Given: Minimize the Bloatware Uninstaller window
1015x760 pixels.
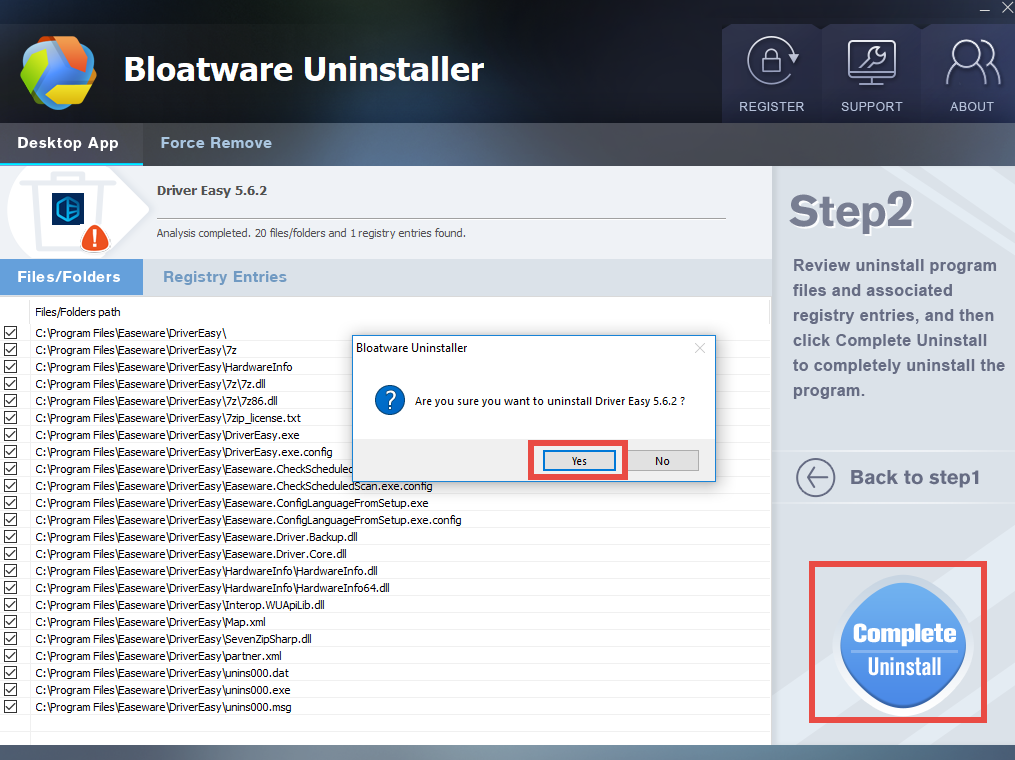Looking at the screenshot, I should pos(985,10).
